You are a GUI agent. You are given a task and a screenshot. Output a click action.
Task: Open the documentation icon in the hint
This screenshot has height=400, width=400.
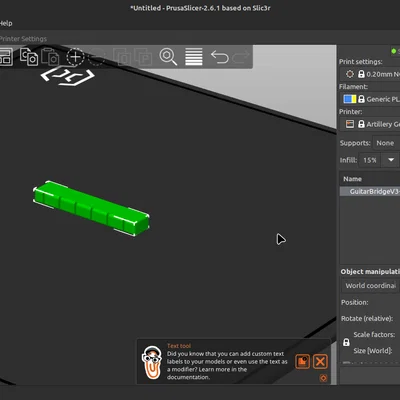(x=303, y=362)
